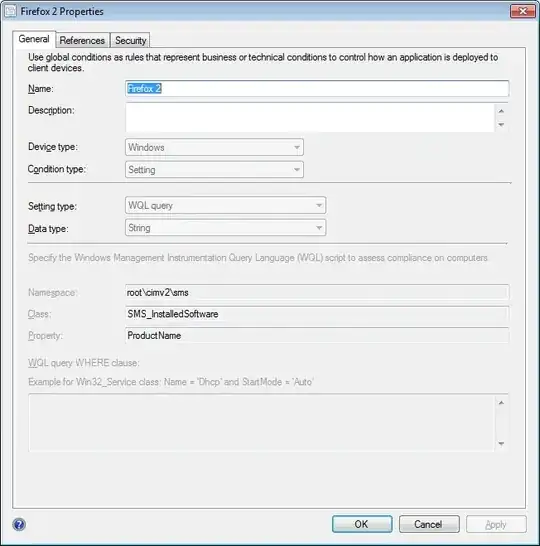Open the Condition type dropdown

pos(214,170)
